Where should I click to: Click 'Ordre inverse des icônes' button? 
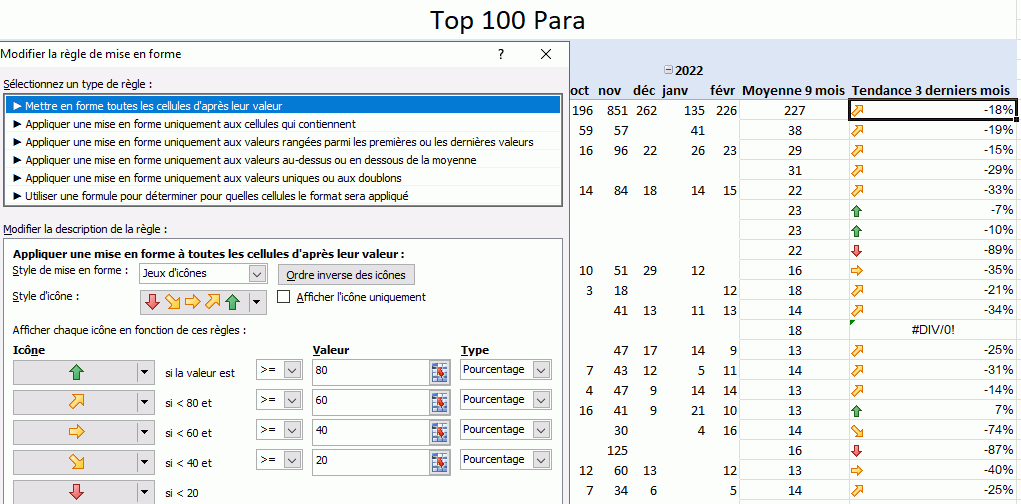(x=345, y=274)
